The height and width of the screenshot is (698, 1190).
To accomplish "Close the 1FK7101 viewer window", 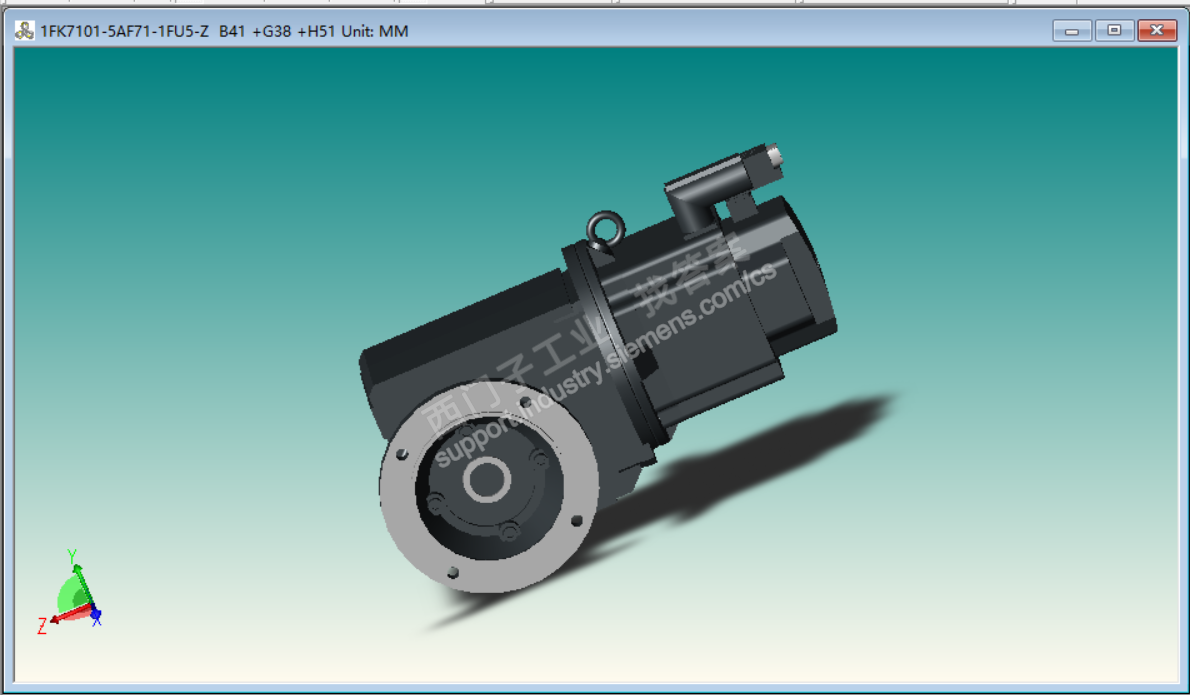I will tap(1157, 31).
